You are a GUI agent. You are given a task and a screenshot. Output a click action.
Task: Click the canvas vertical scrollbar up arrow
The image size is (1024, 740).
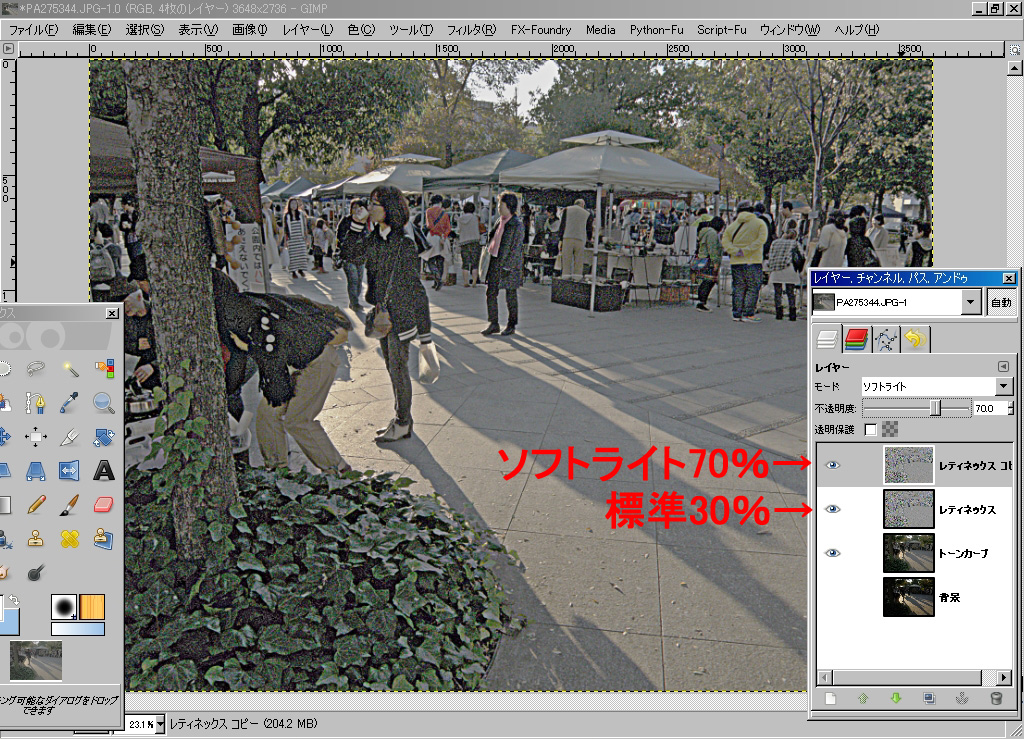coord(1014,68)
